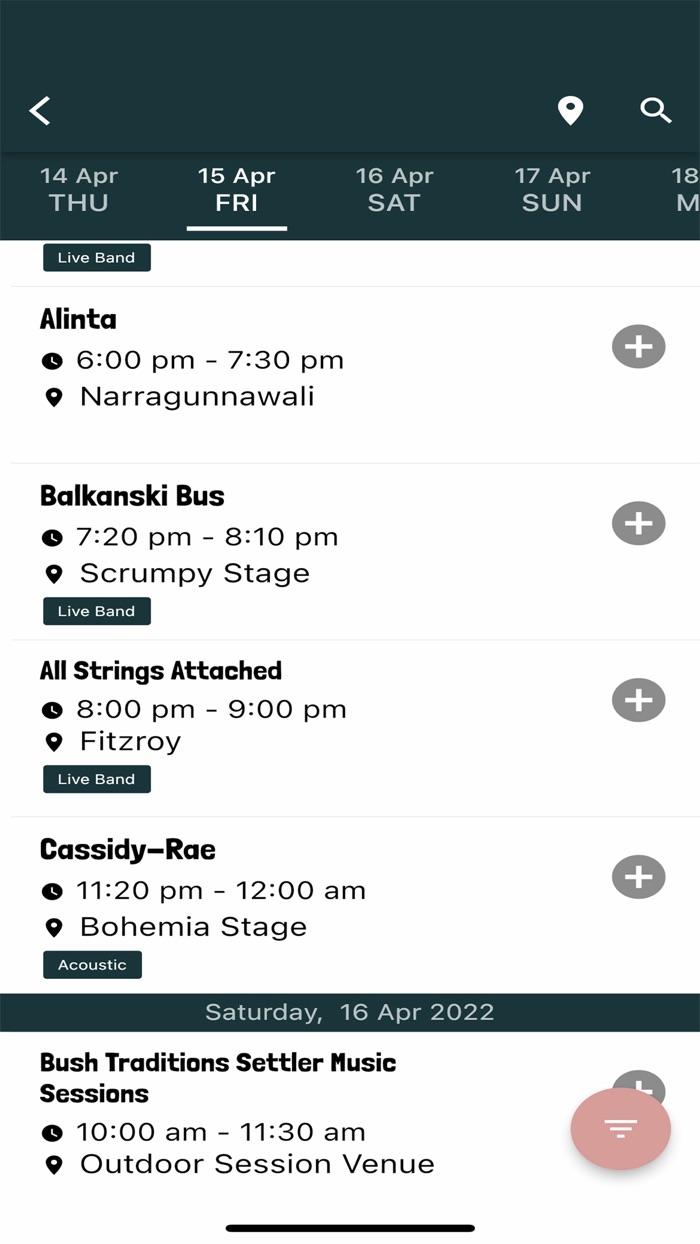Open the search icon
This screenshot has width=700, height=1244.
tap(656, 111)
